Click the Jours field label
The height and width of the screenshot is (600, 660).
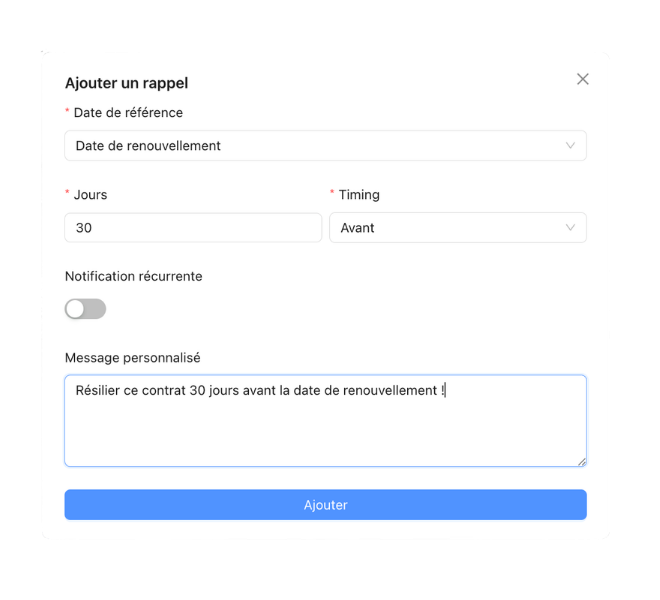90,195
